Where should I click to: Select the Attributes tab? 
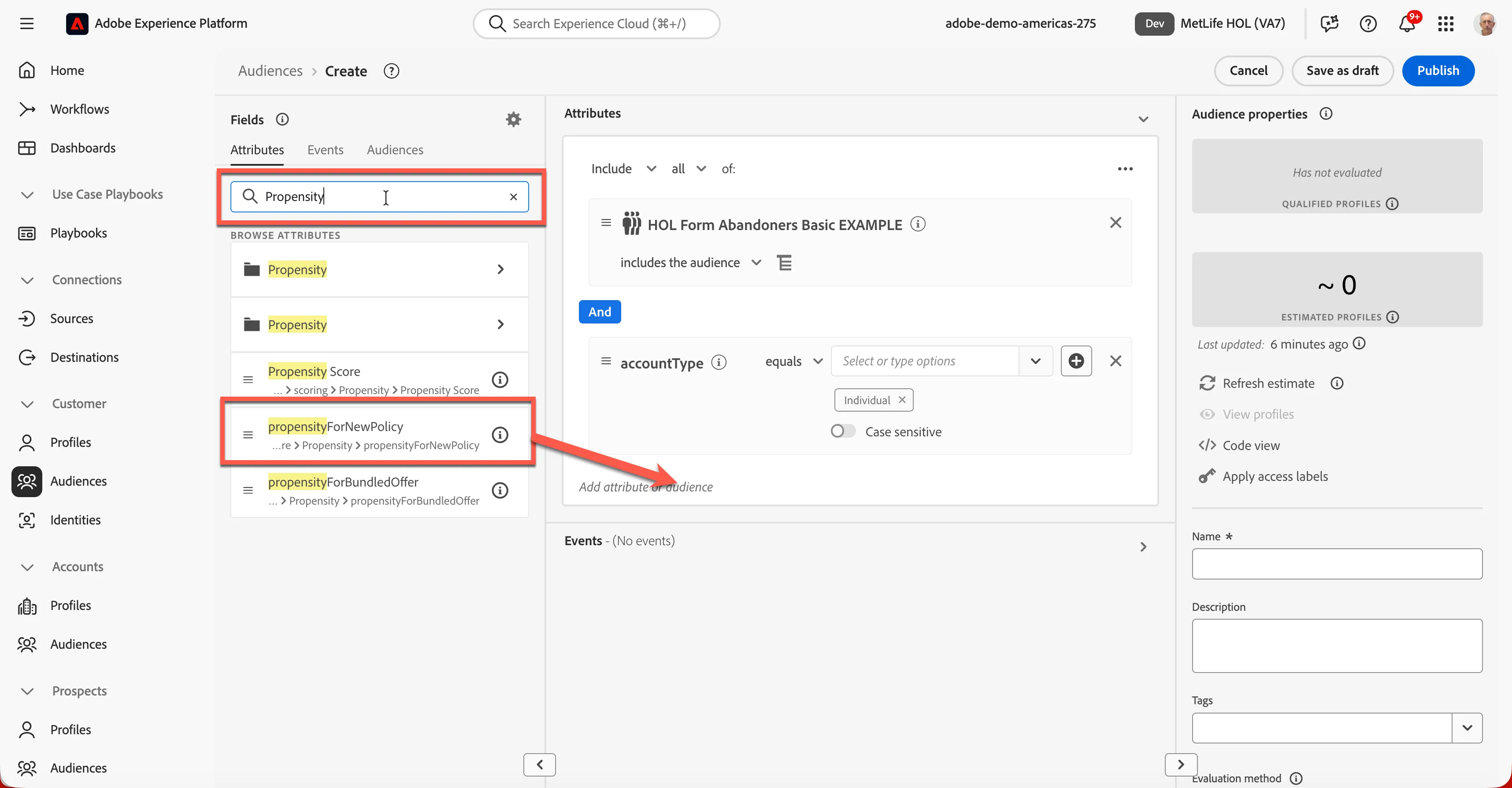pos(257,150)
